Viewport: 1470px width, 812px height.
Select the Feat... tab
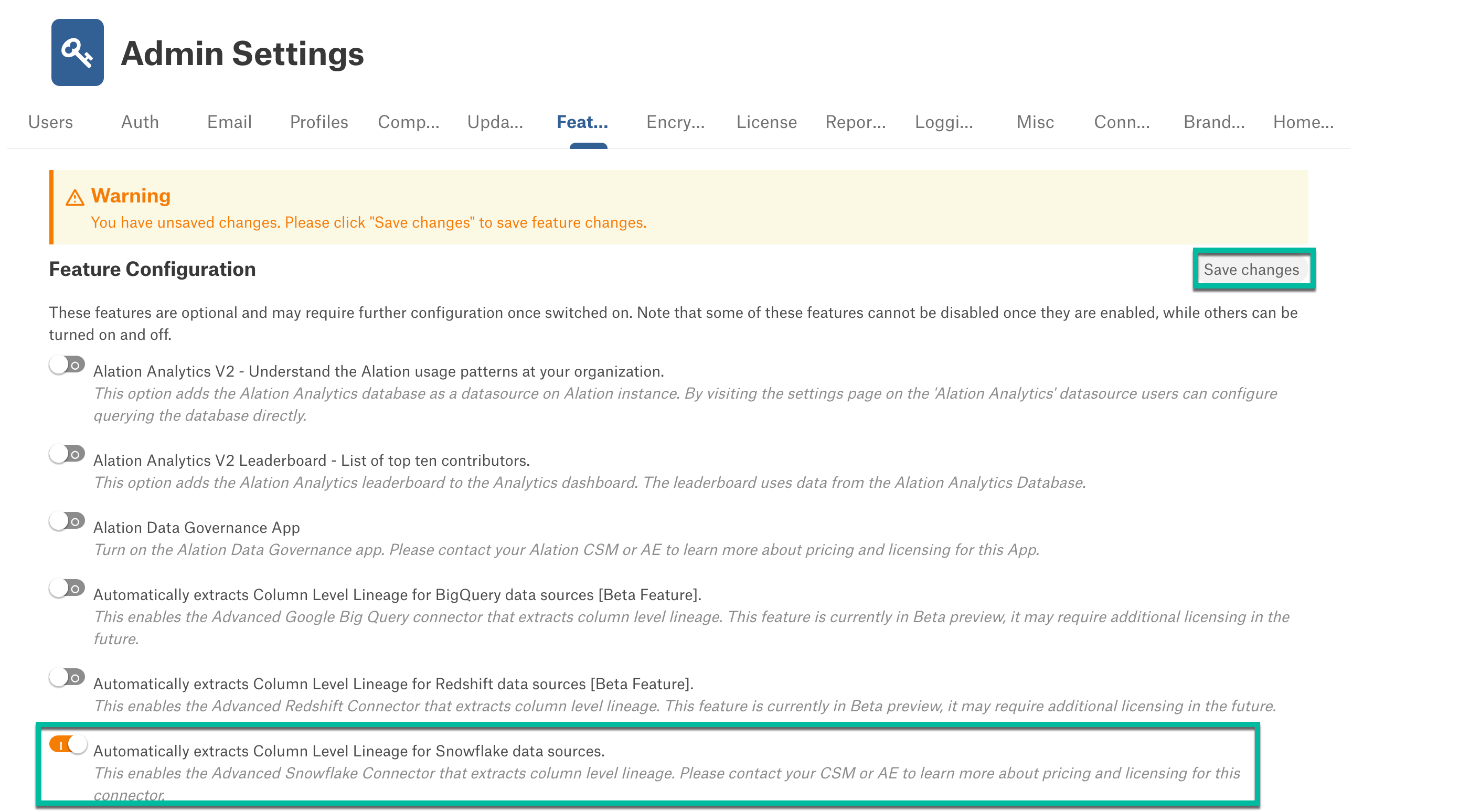click(583, 122)
